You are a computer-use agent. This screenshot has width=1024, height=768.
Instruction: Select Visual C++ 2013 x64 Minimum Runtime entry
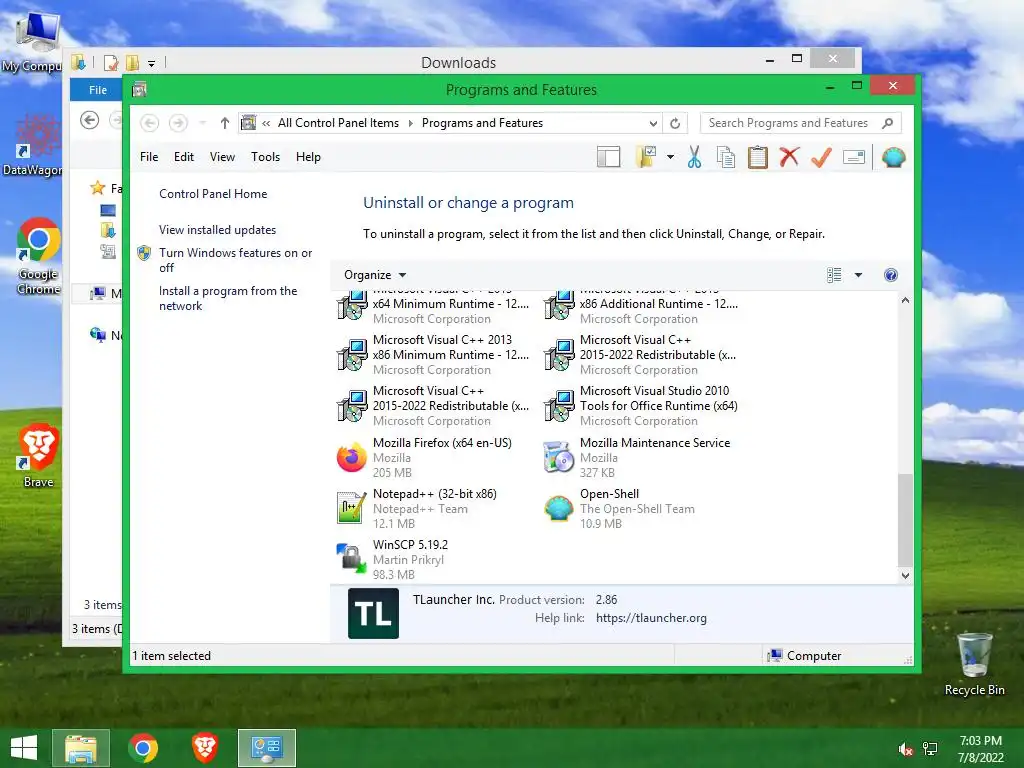(432, 307)
